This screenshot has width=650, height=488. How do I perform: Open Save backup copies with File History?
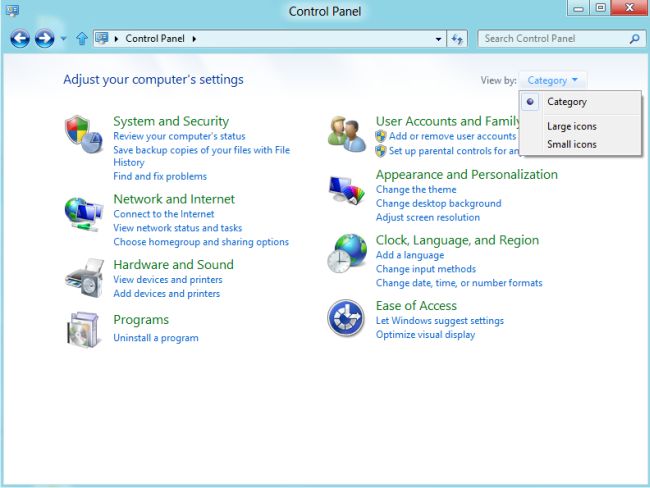pyautogui.click(x=201, y=156)
